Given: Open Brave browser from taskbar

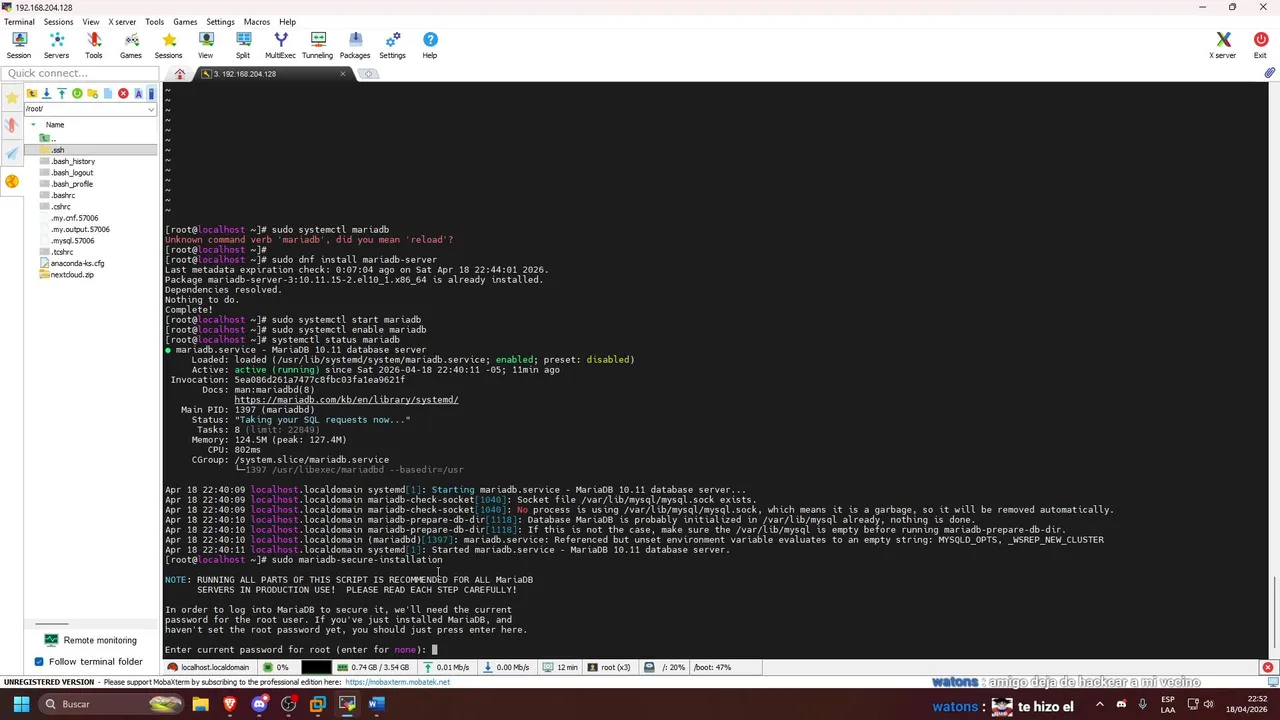Looking at the screenshot, I should (230, 704).
